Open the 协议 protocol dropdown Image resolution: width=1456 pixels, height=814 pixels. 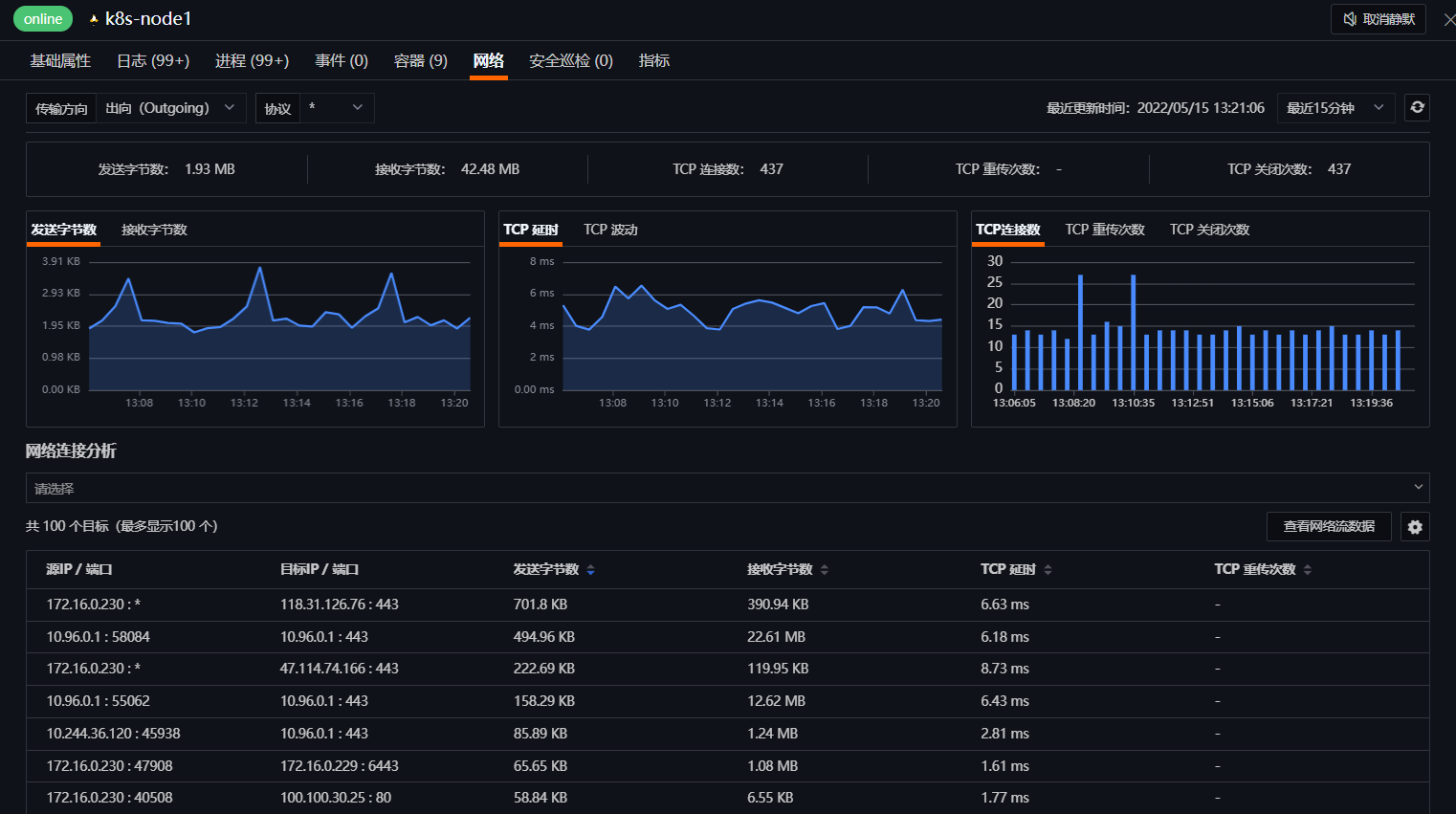click(x=337, y=108)
